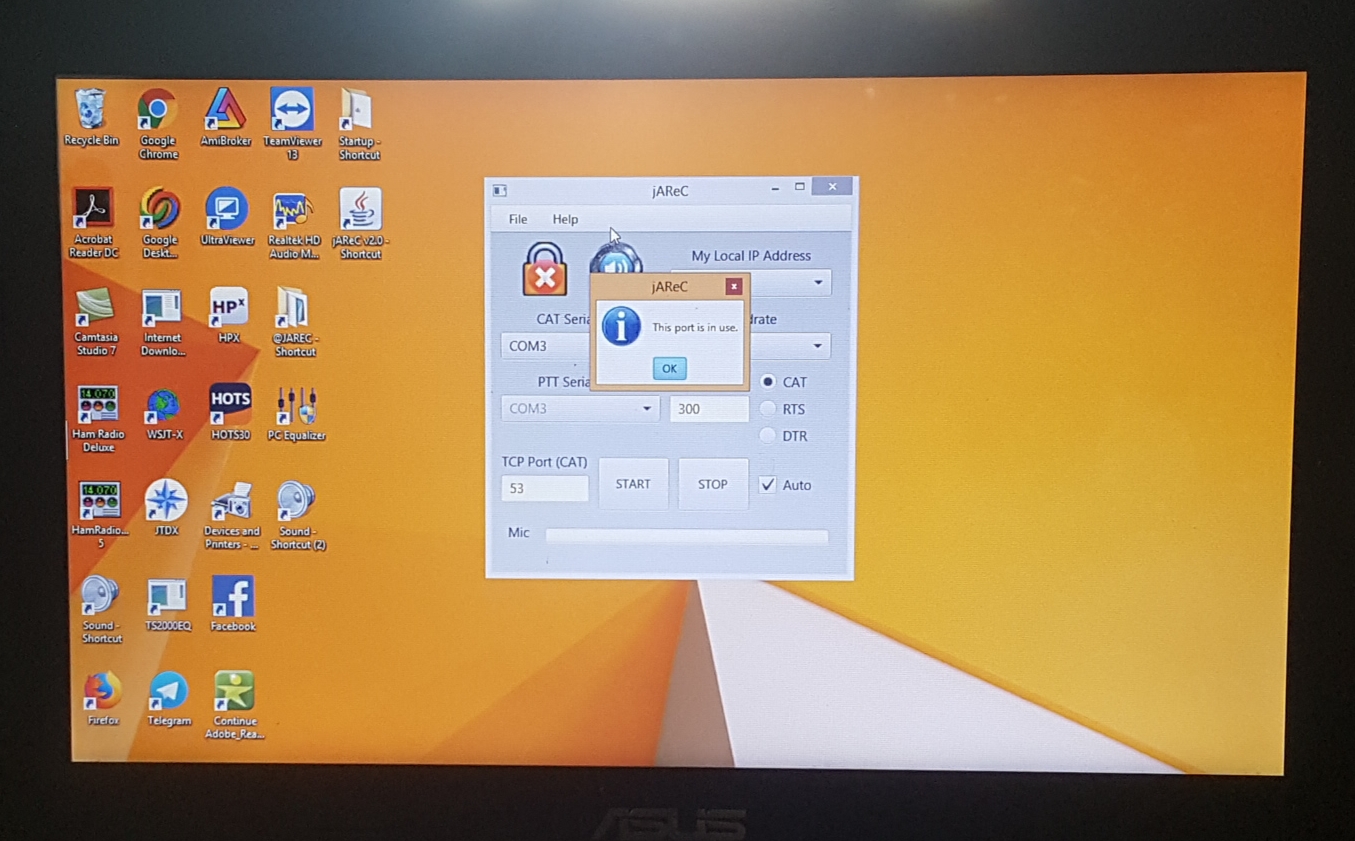This screenshot has height=841, width=1355.
Task: Open the File menu
Action: [x=518, y=219]
